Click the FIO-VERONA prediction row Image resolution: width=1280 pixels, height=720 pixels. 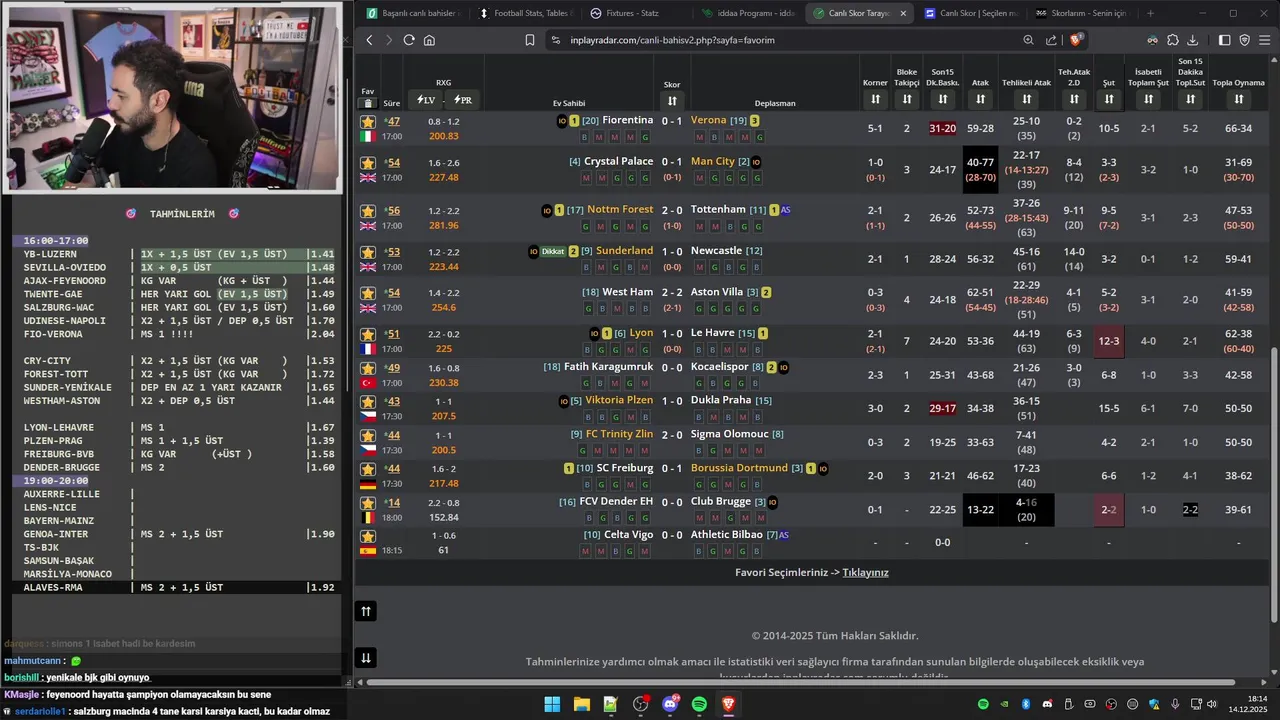(x=177, y=334)
